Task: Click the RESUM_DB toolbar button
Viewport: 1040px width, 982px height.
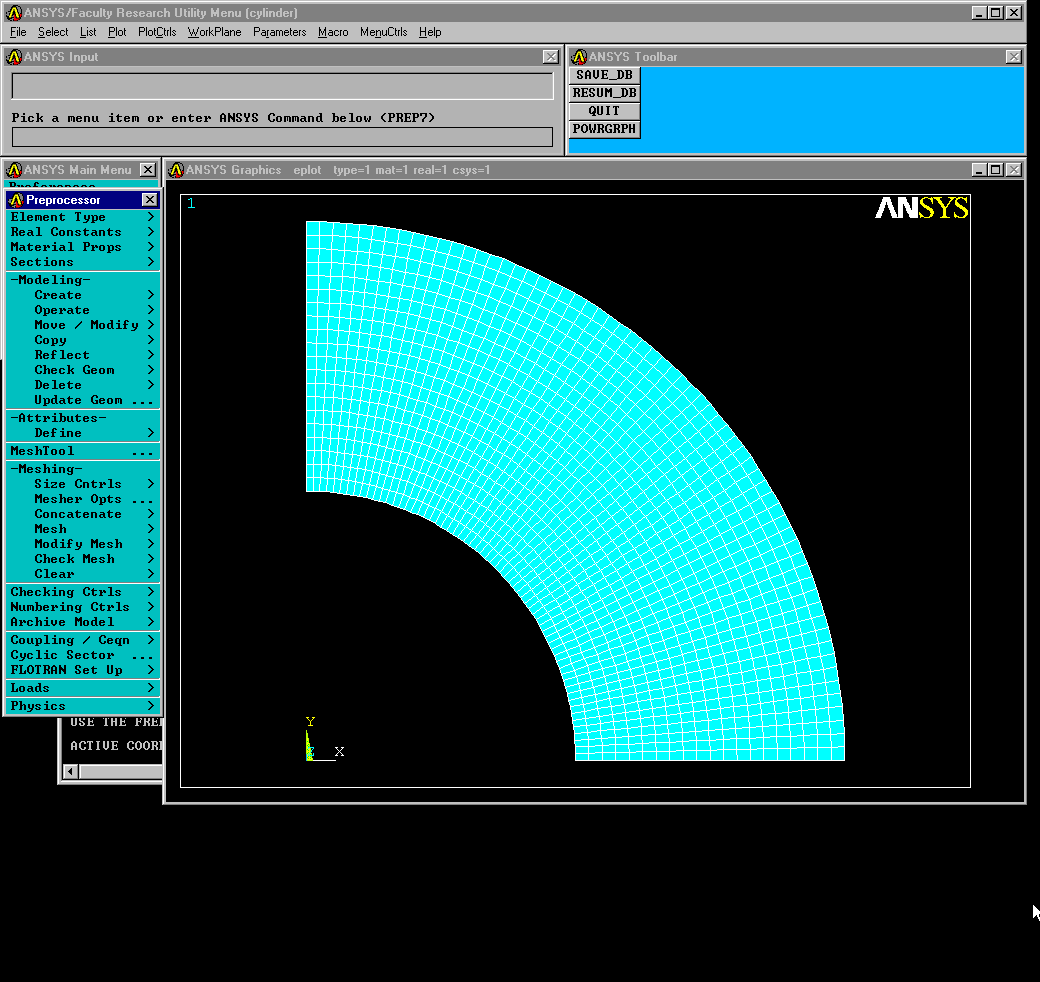Action: tap(604, 93)
